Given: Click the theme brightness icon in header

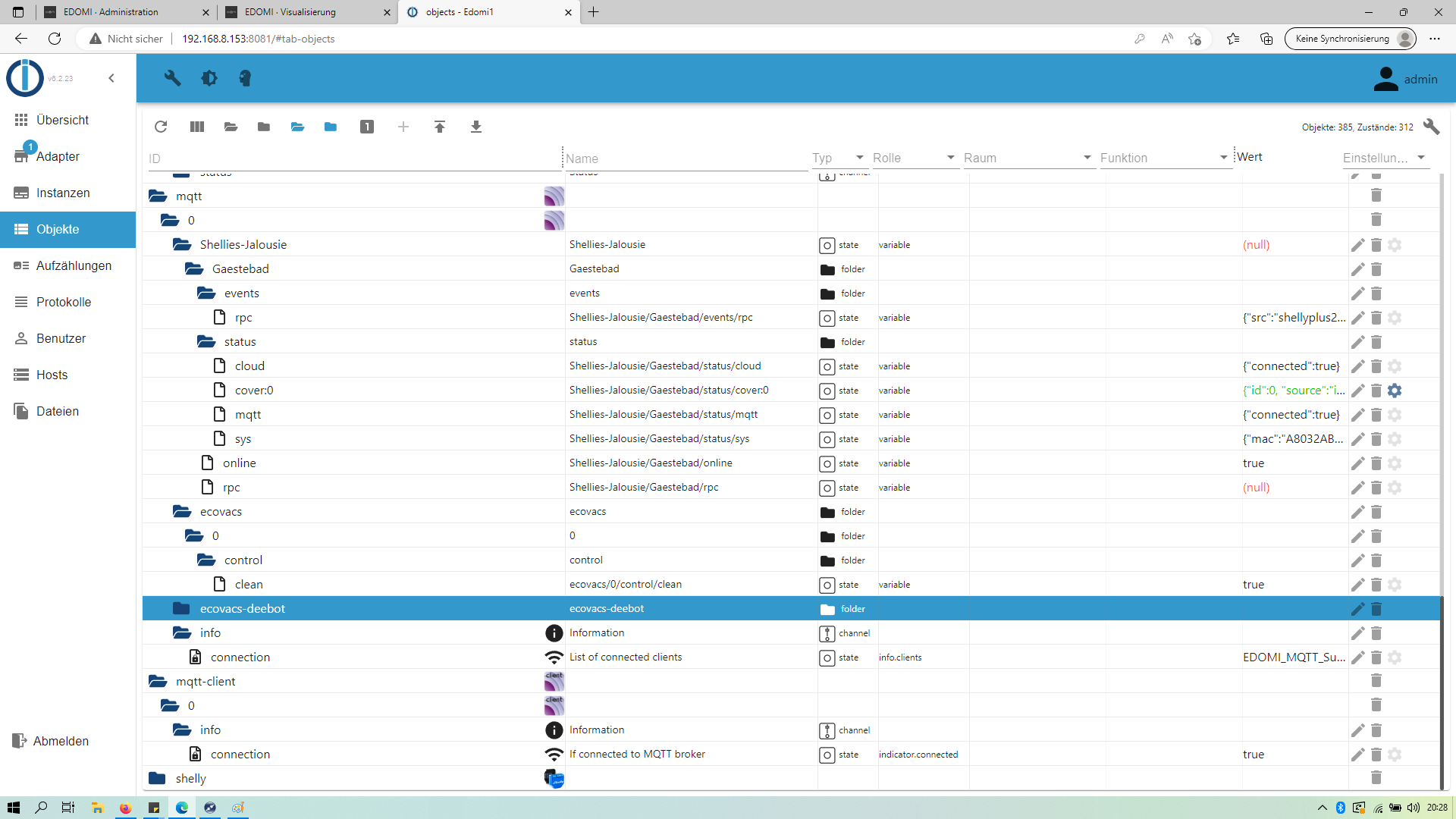Looking at the screenshot, I should 209,78.
